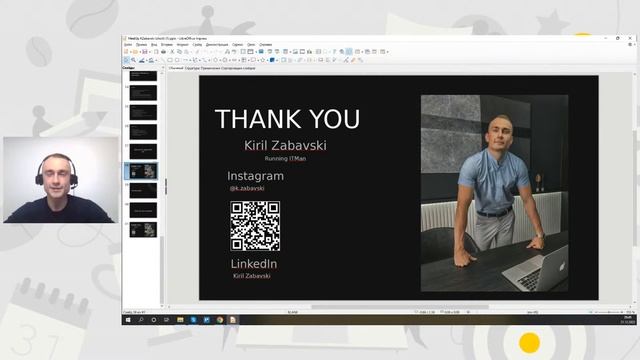Image resolution: width=640 pixels, height=360 pixels.
Task: Click the New presentation icon
Action: (x=126, y=52)
